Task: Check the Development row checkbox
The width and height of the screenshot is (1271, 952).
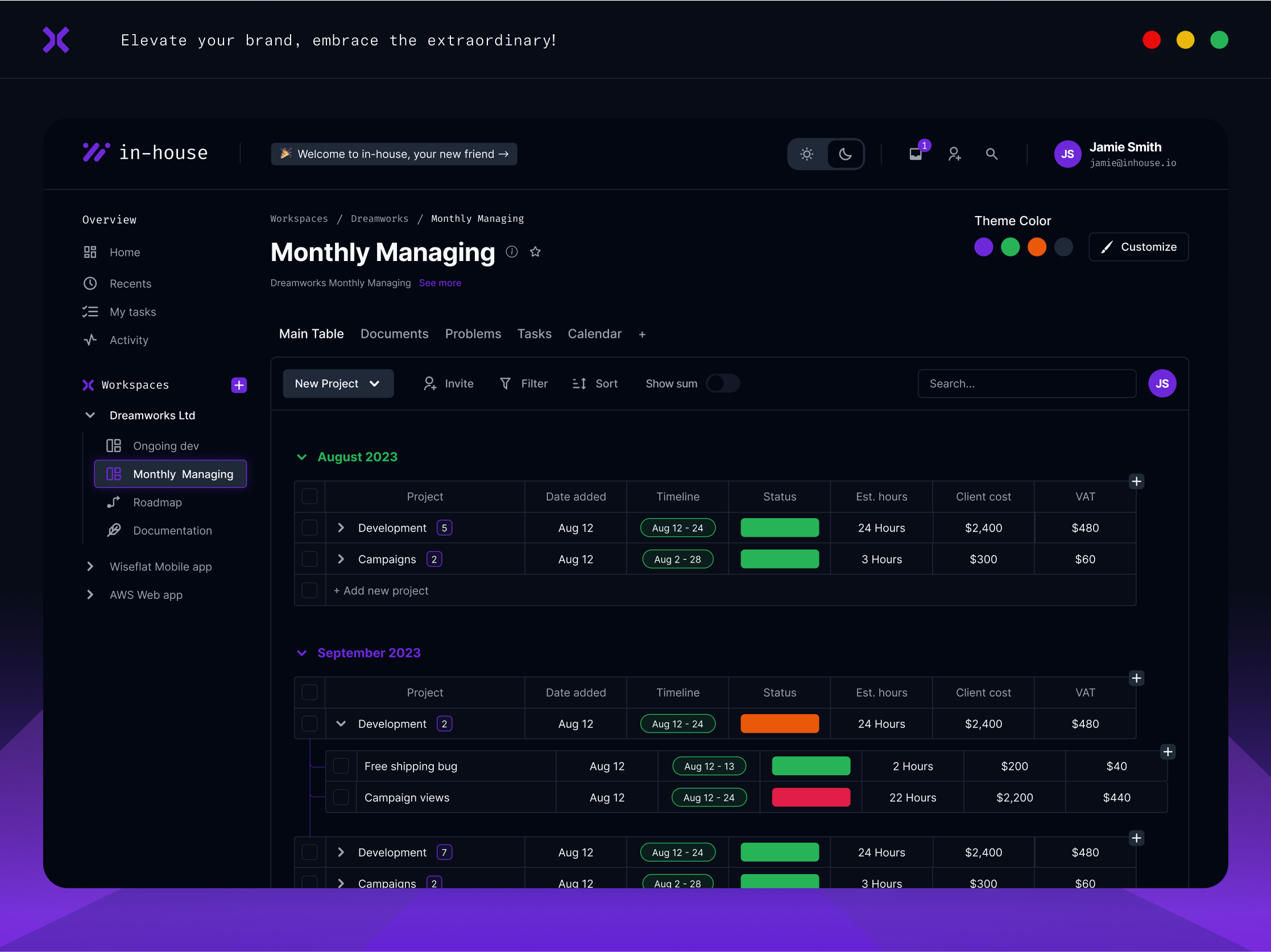Action: click(x=310, y=527)
